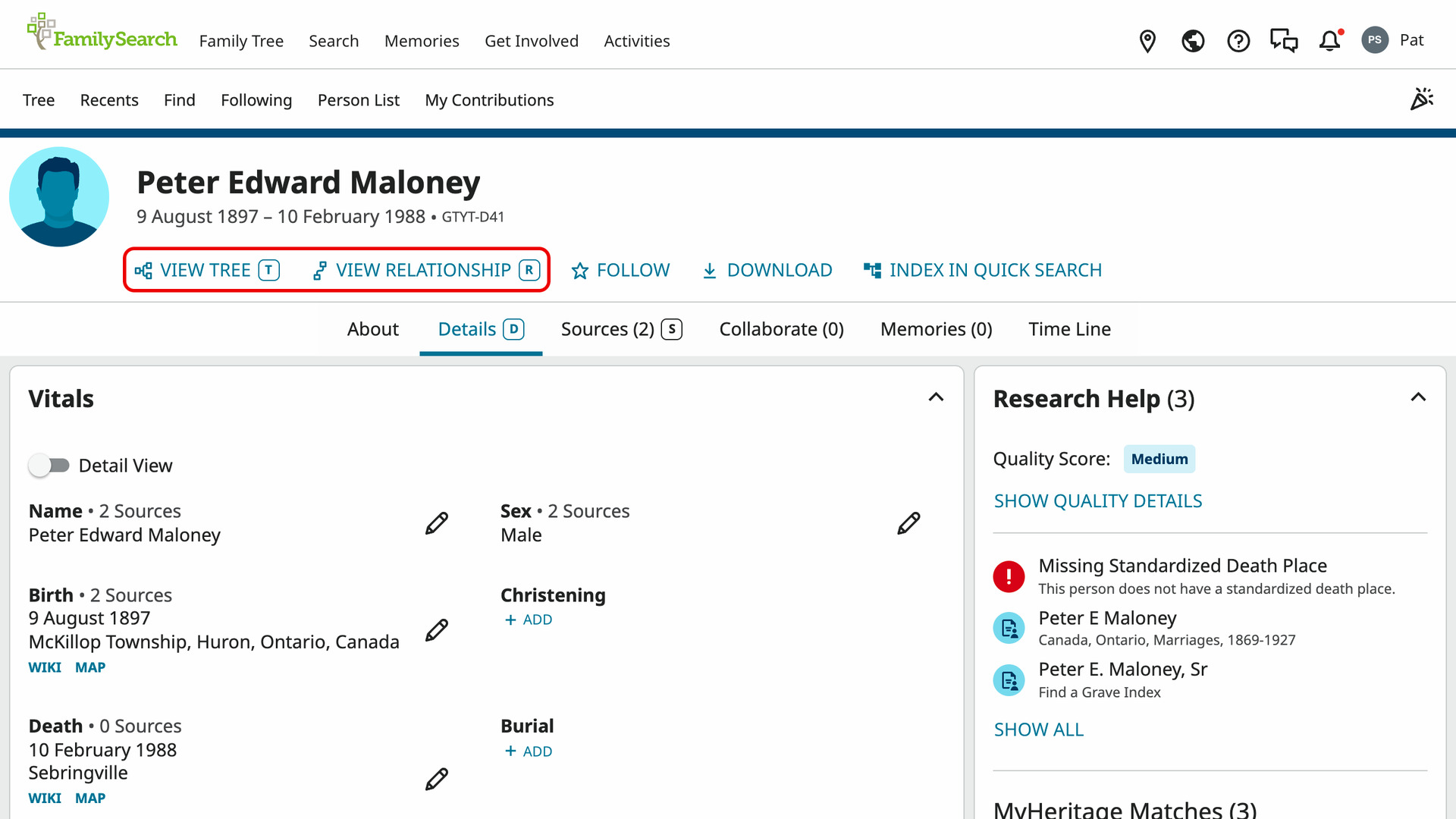Click the Medium quality score badge
Viewport: 1456px width, 819px height.
[x=1159, y=459]
